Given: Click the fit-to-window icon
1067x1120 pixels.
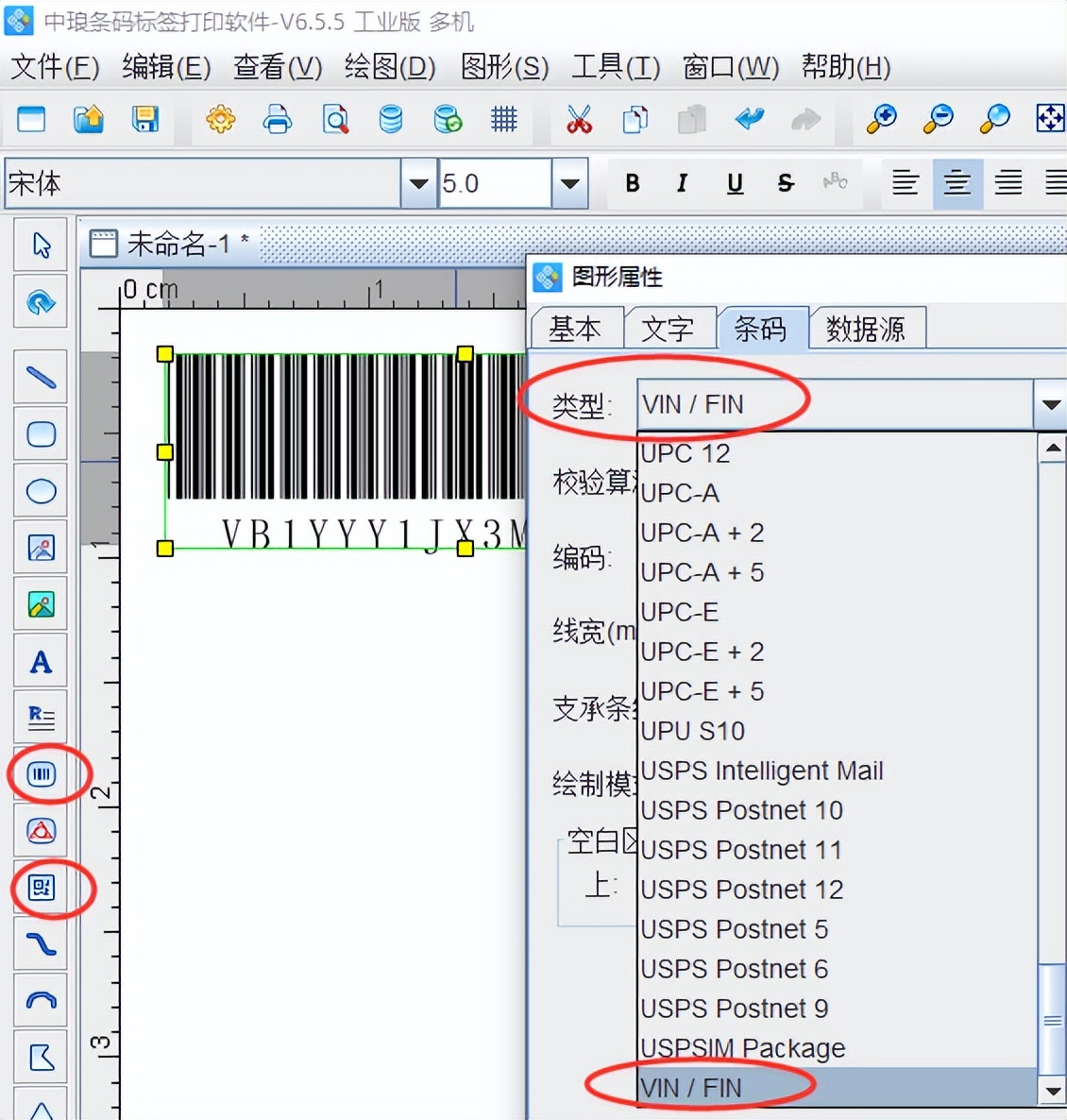Looking at the screenshot, I should tap(1051, 119).
